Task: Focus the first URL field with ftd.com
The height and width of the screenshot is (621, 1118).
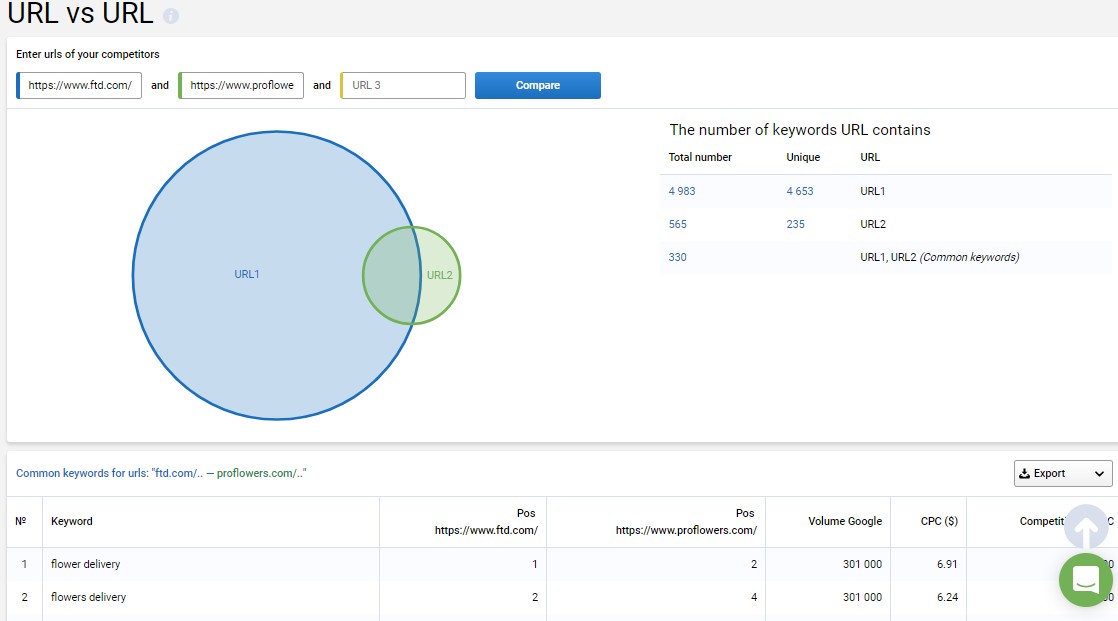Action: click(79, 86)
